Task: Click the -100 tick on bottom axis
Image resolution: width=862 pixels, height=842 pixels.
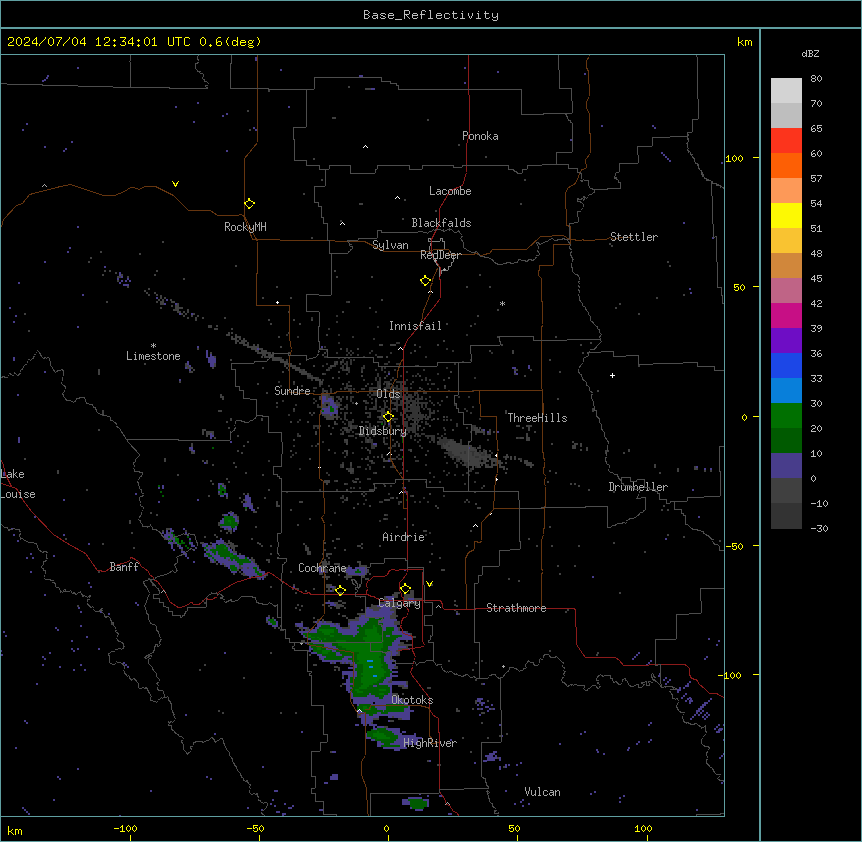Action: click(x=125, y=829)
